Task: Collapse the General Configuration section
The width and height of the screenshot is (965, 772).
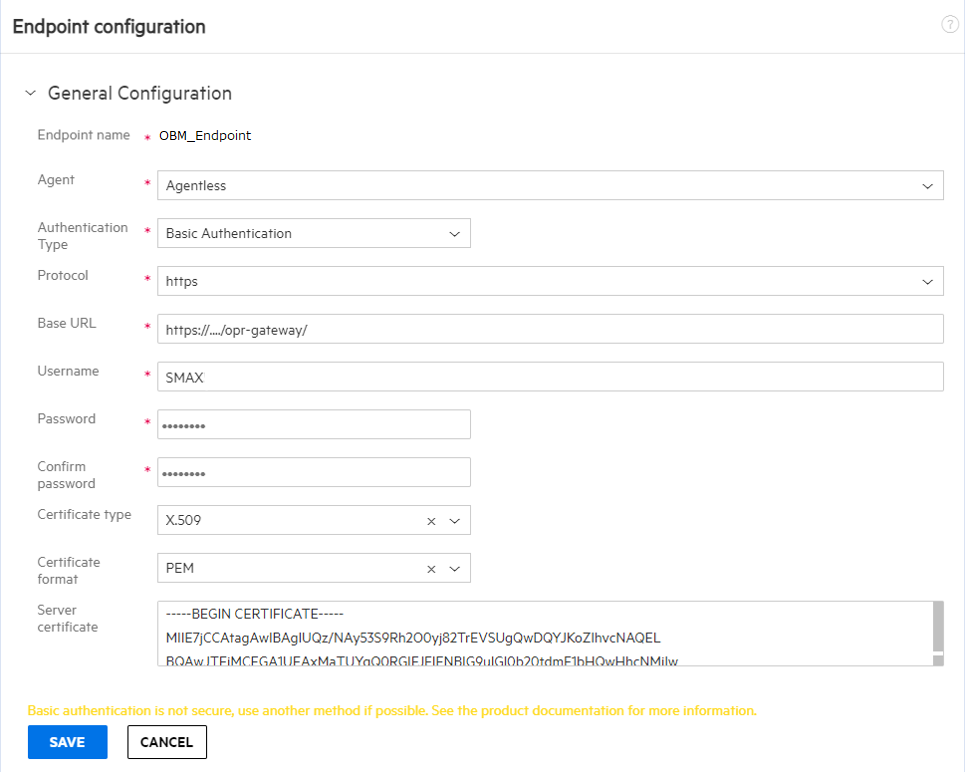Action: point(30,92)
